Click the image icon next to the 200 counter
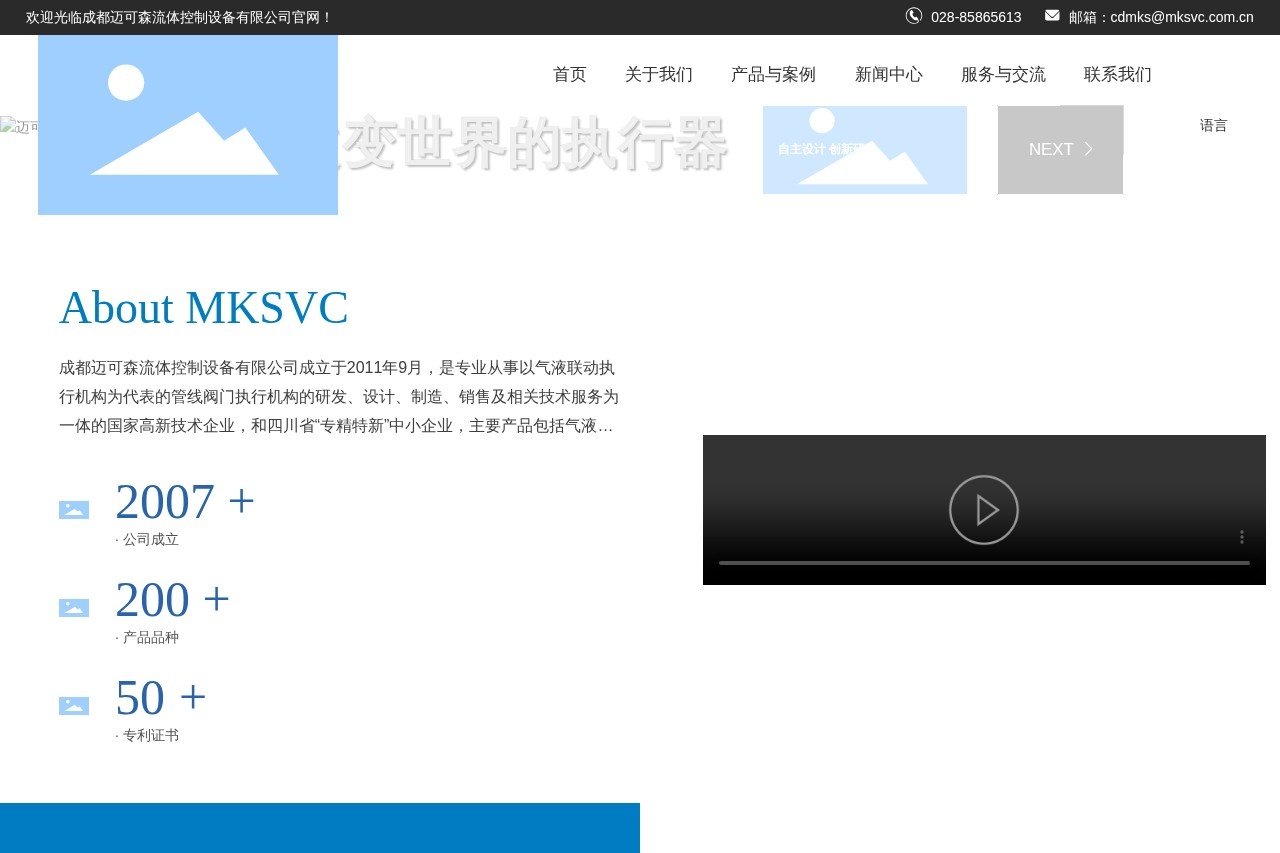Image resolution: width=1280 pixels, height=853 pixels. (74, 607)
